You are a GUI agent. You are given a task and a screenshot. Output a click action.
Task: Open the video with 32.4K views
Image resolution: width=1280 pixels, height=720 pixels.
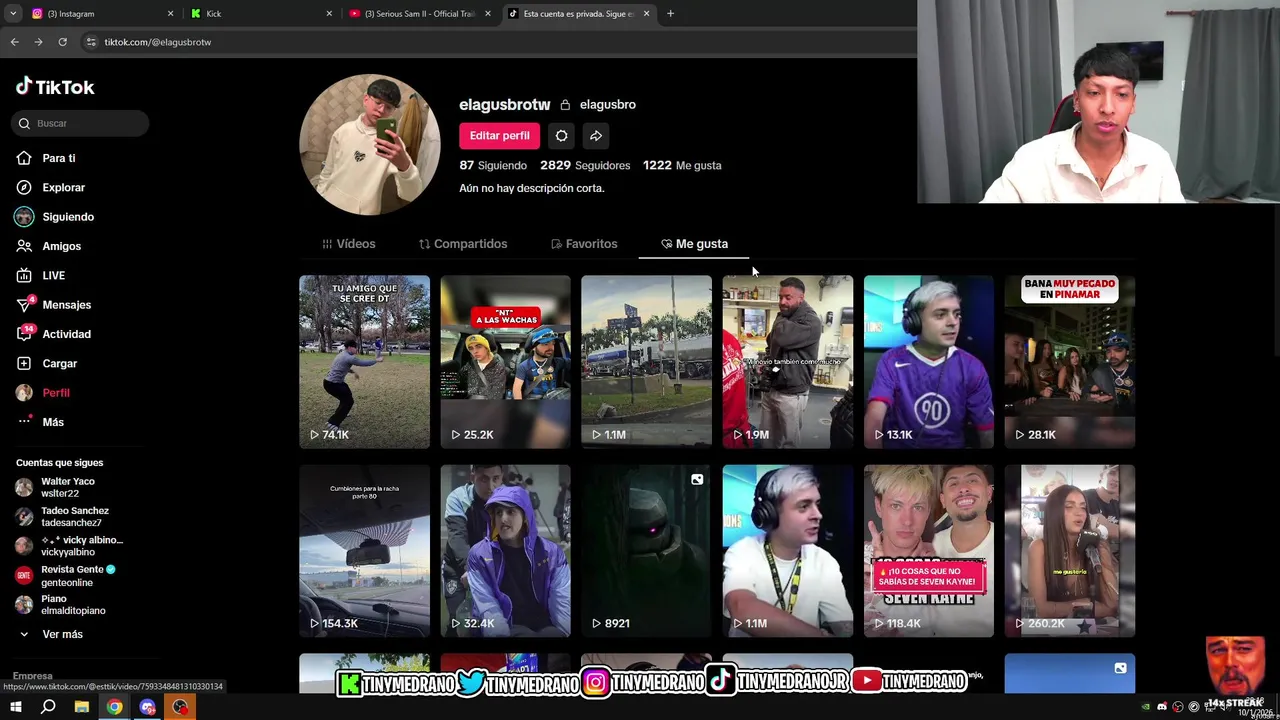click(x=505, y=550)
